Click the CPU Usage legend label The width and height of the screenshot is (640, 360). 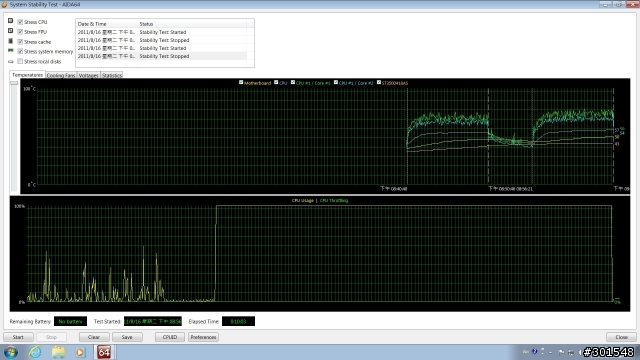302,200
